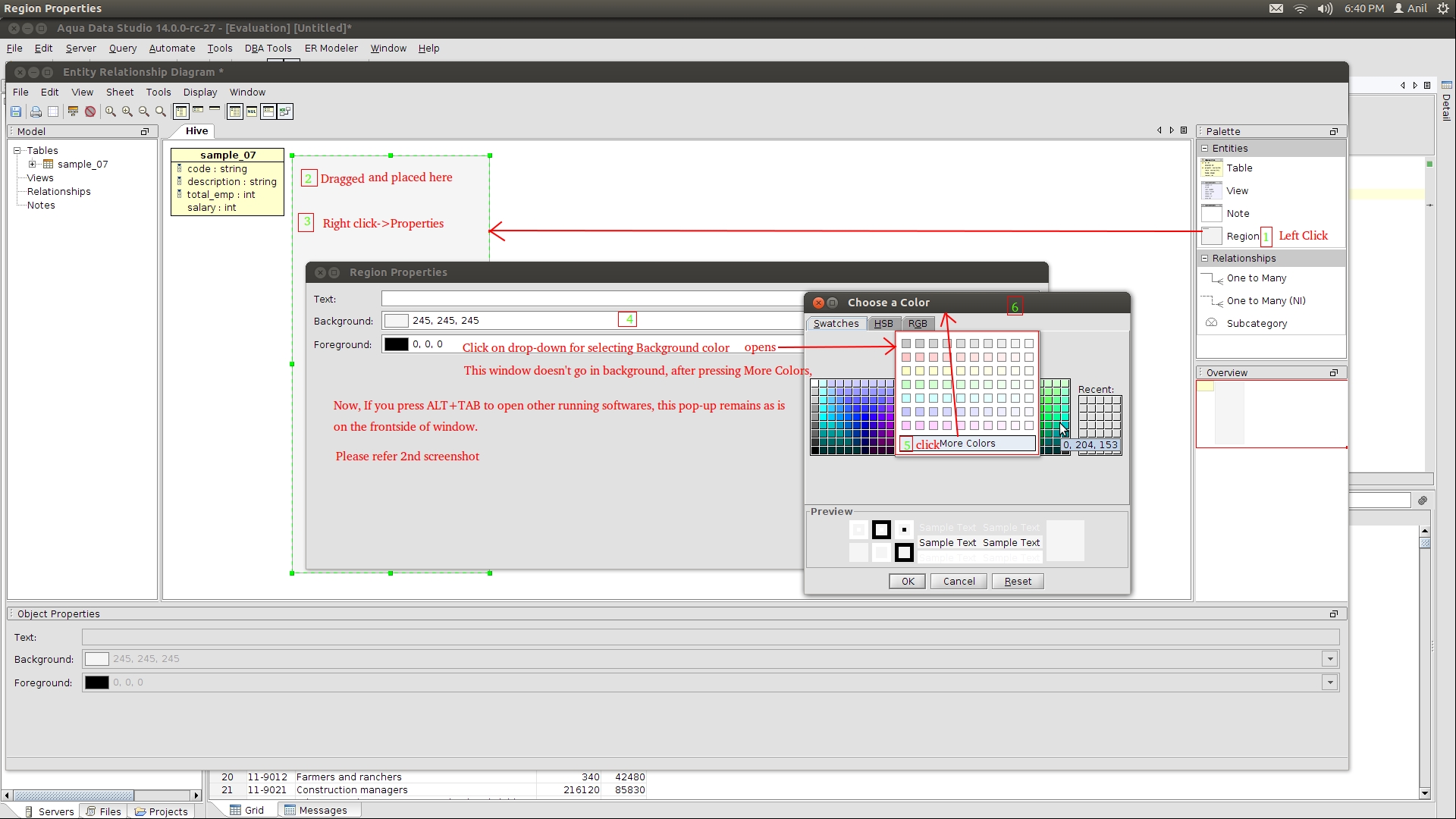Click the More Colors button

[967, 444]
